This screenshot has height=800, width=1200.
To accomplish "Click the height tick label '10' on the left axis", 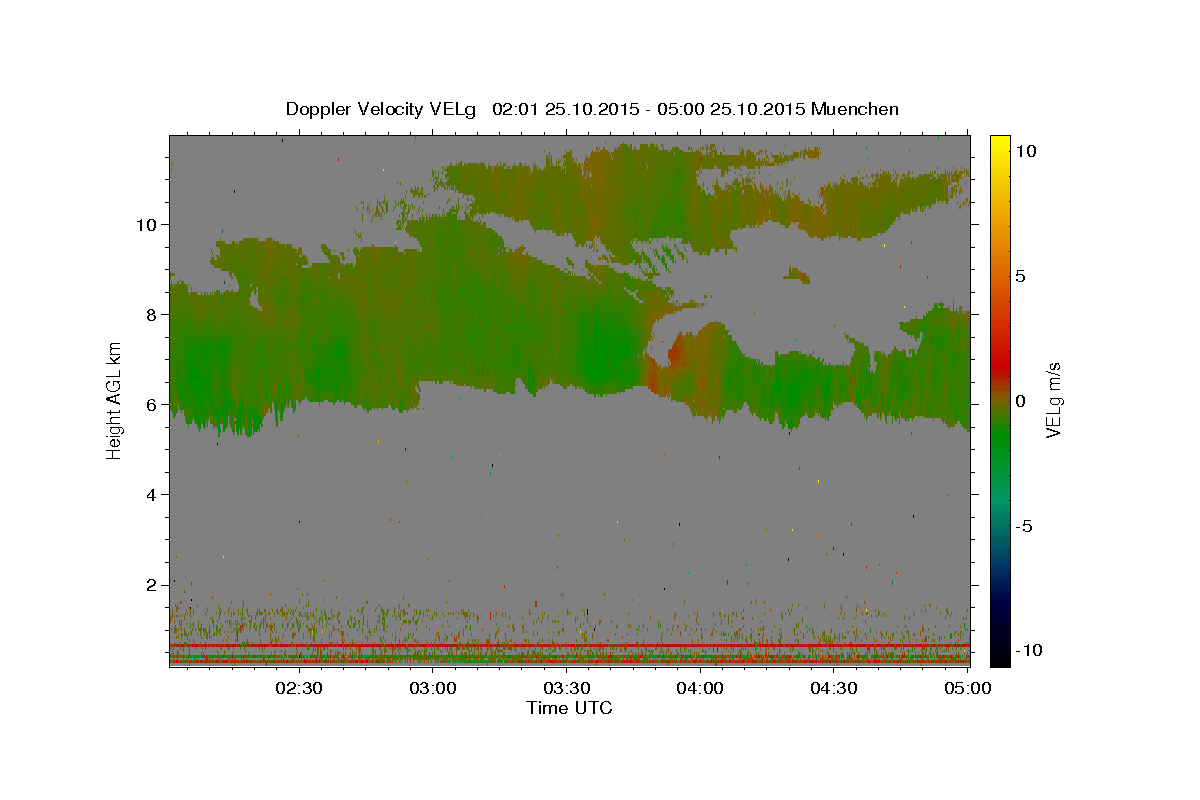I will [148, 224].
